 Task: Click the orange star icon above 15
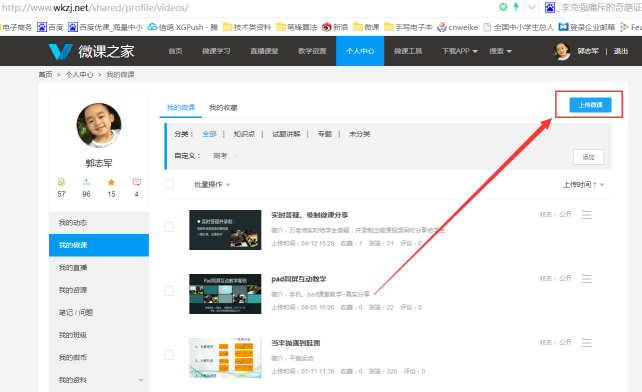[x=111, y=182]
